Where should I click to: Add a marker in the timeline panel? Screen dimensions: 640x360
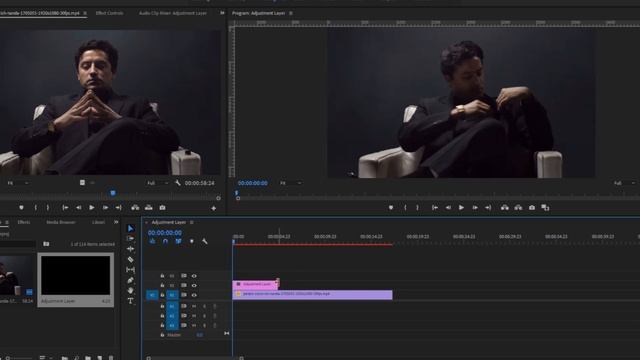point(192,241)
